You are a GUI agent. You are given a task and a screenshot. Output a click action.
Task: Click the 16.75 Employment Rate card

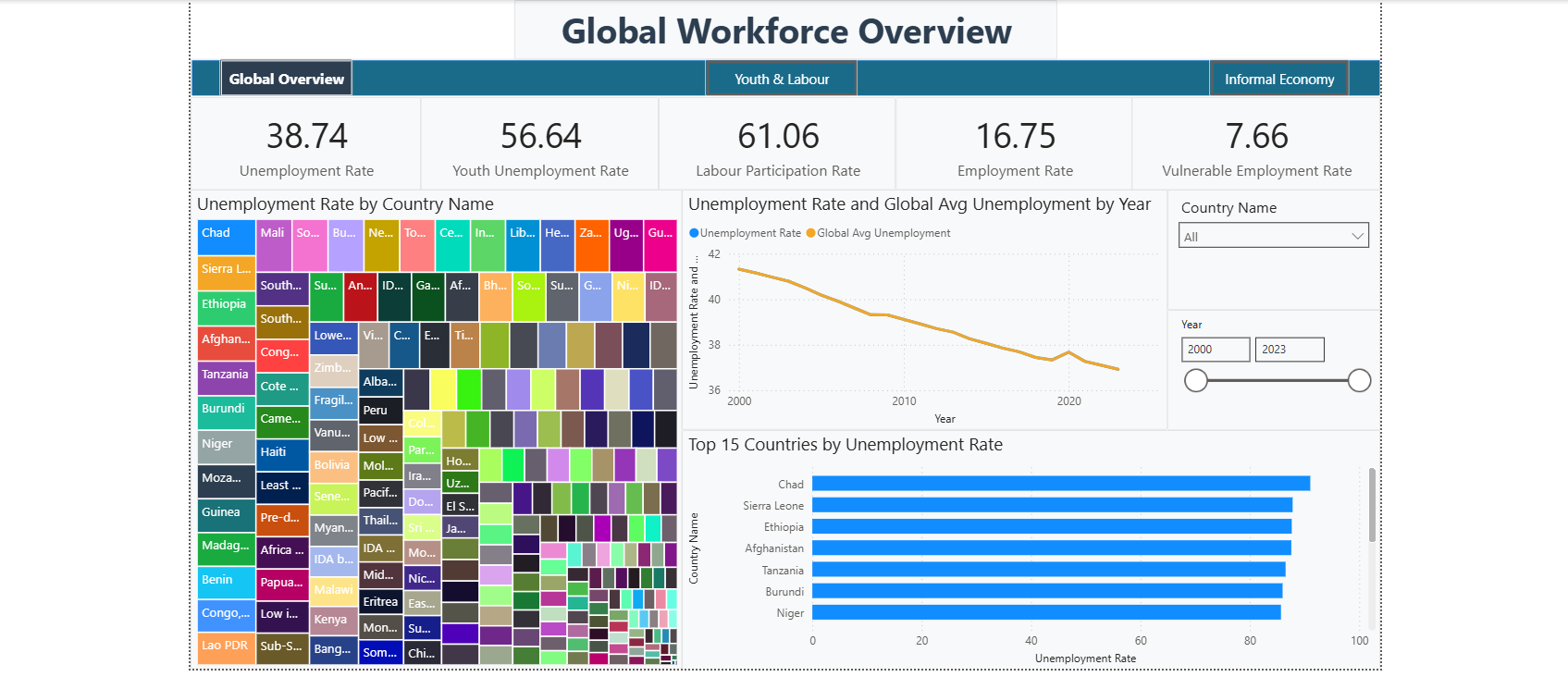pos(1015,146)
